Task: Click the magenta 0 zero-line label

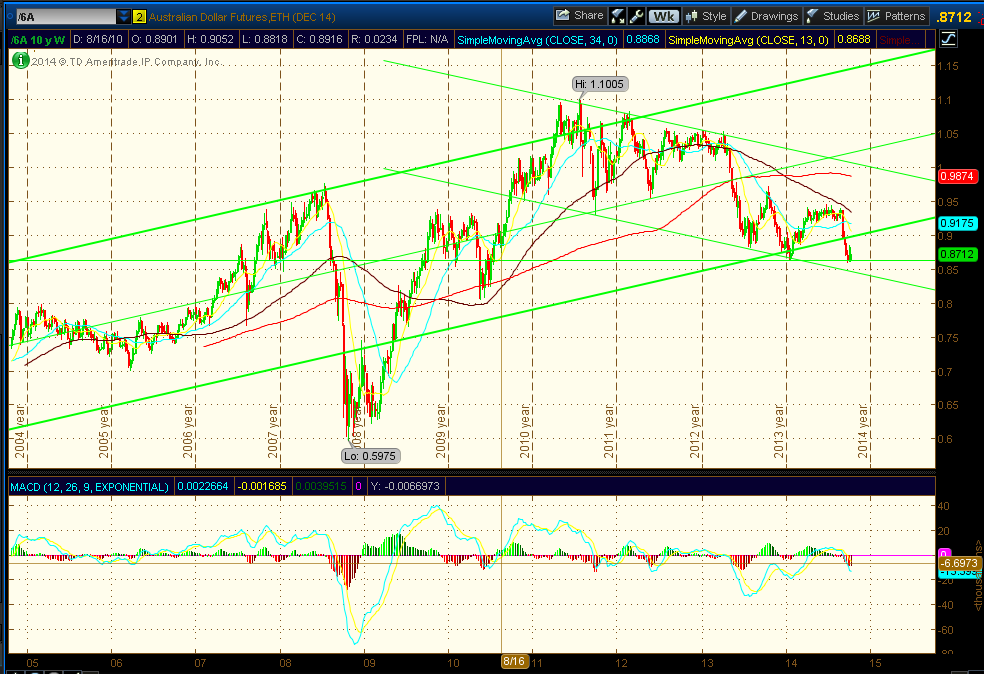Action: click(x=944, y=554)
